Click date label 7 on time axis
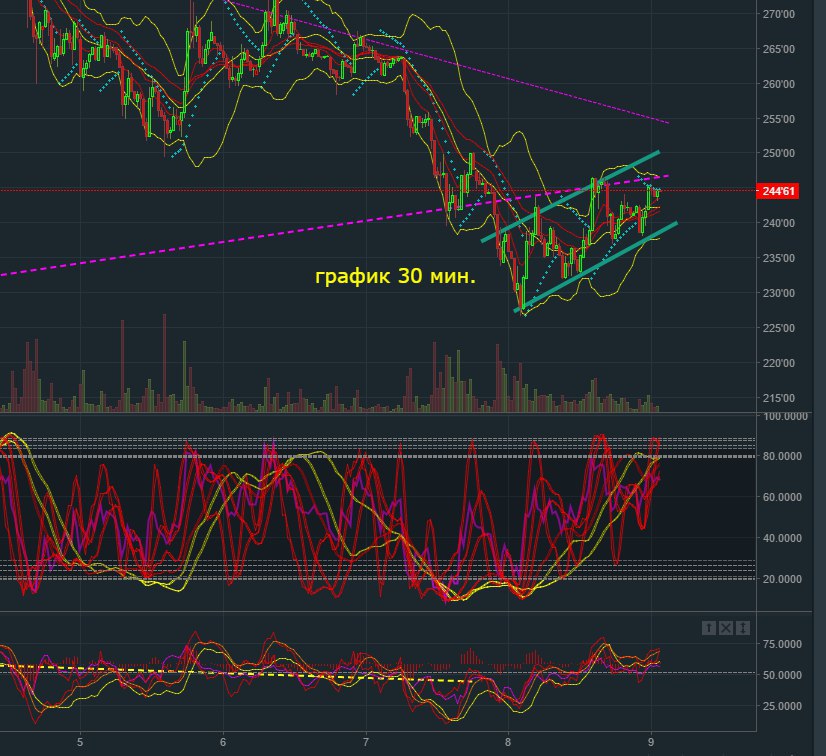 (366, 742)
